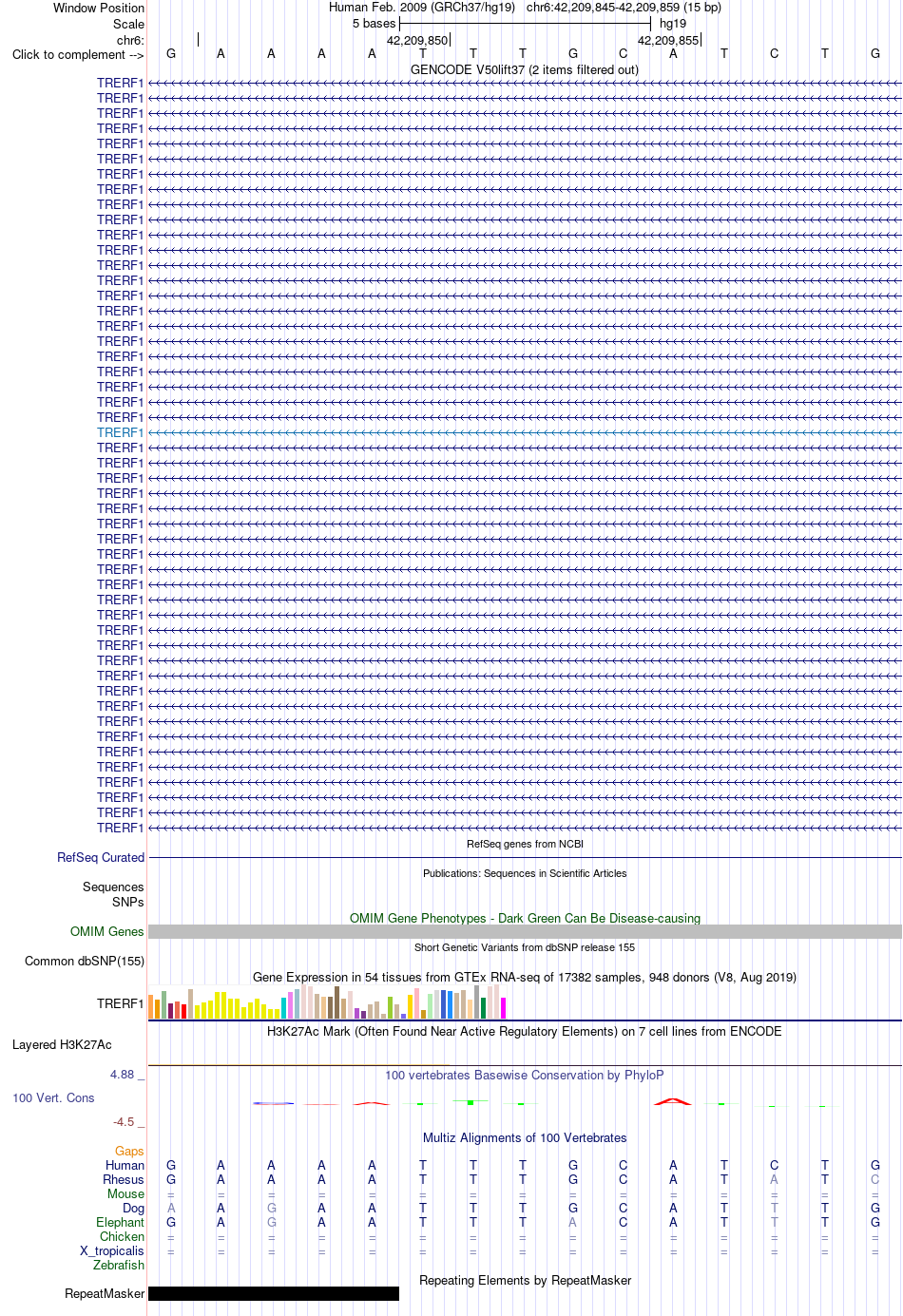Image resolution: width=903 pixels, height=1316 pixels.
Task: Click the Window Position label
Action: [x=99, y=8]
